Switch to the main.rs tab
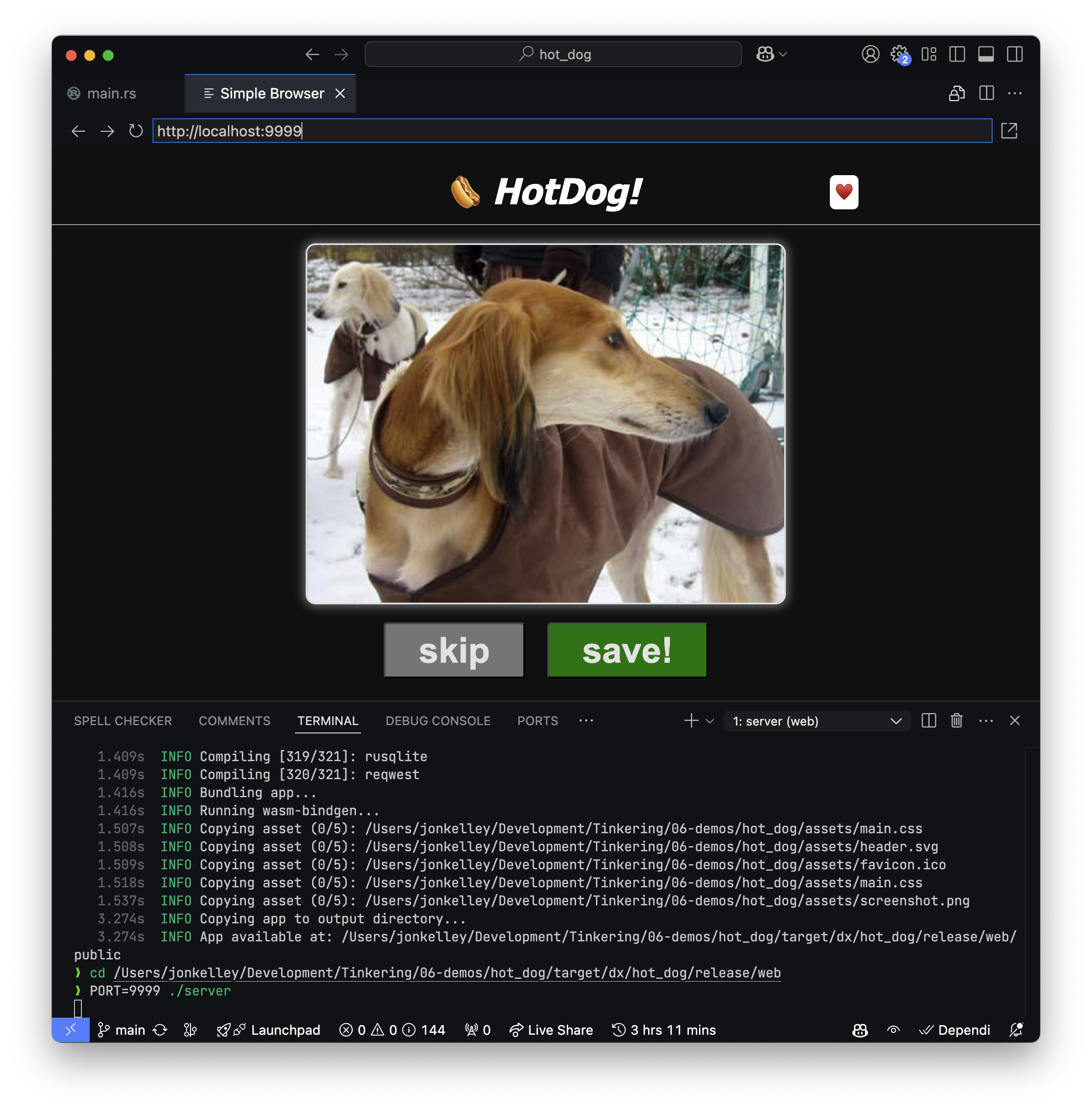The height and width of the screenshot is (1111, 1092). coord(111,93)
